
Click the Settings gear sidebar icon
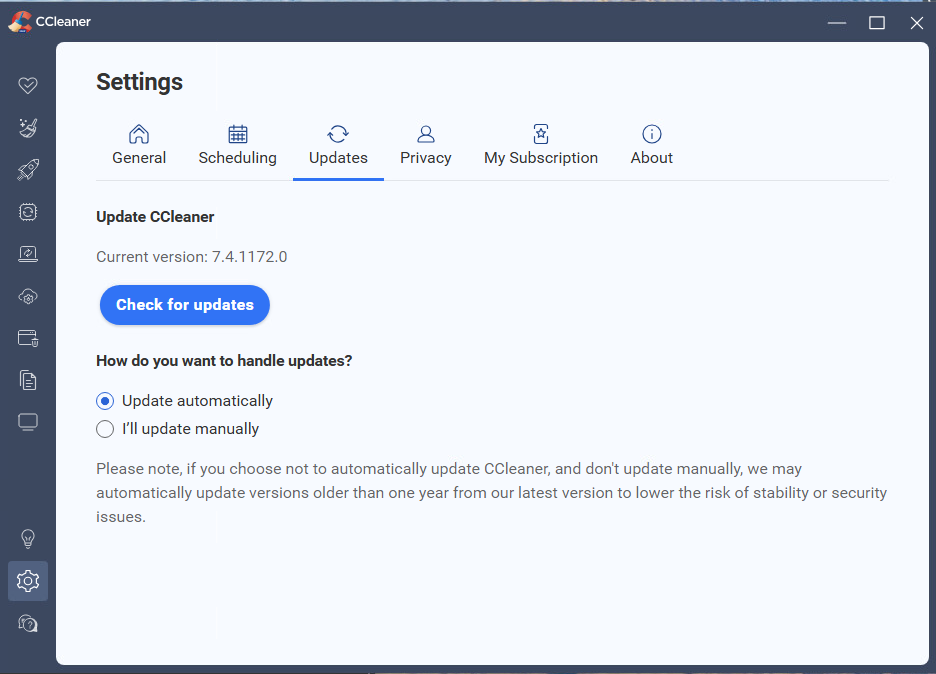coord(28,581)
